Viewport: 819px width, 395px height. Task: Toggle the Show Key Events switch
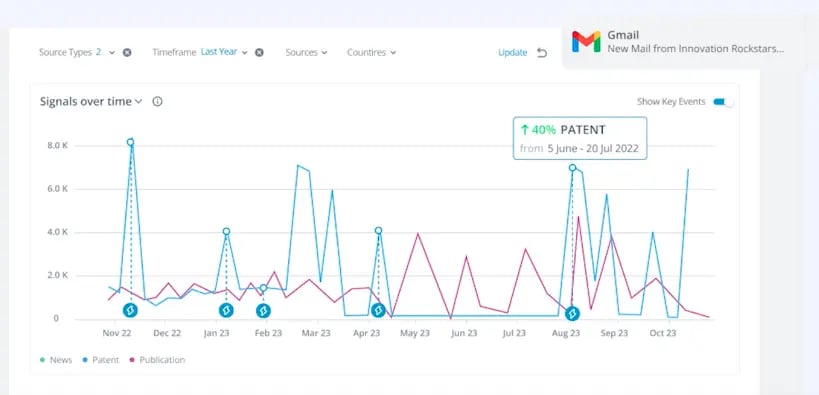tap(724, 102)
